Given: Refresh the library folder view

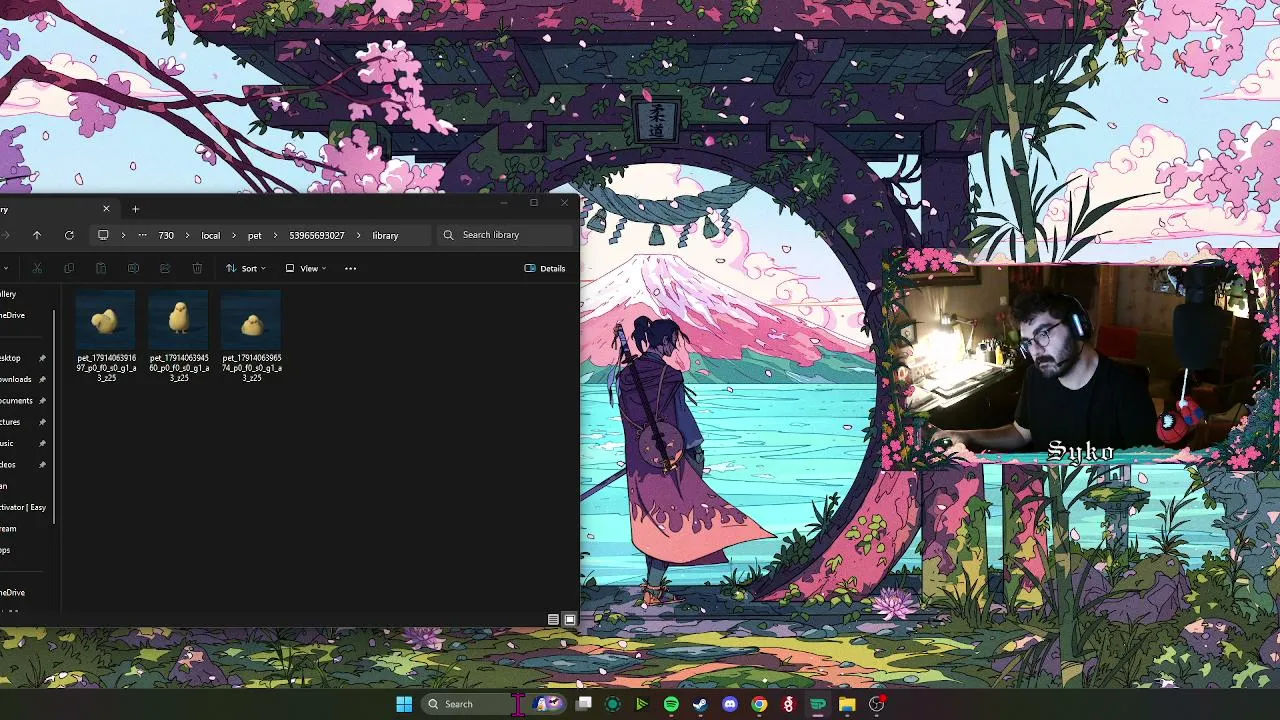Looking at the screenshot, I should [x=69, y=235].
